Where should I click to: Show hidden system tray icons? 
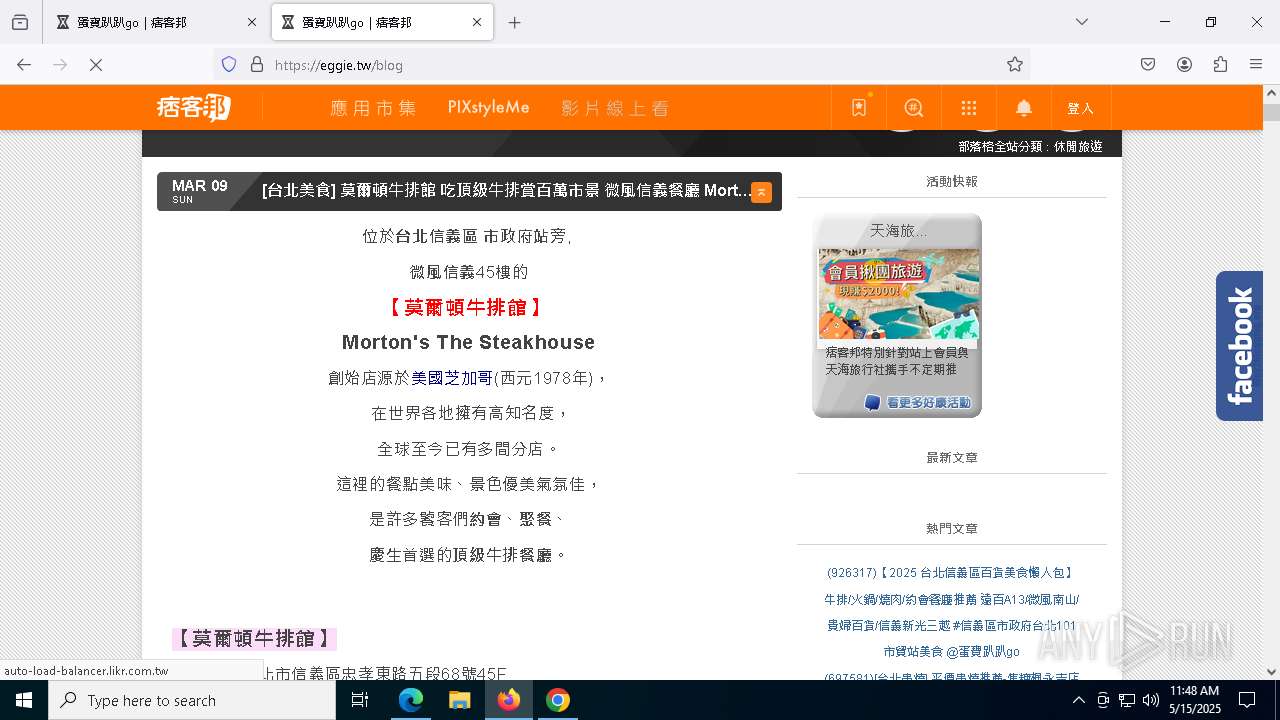click(x=1078, y=700)
